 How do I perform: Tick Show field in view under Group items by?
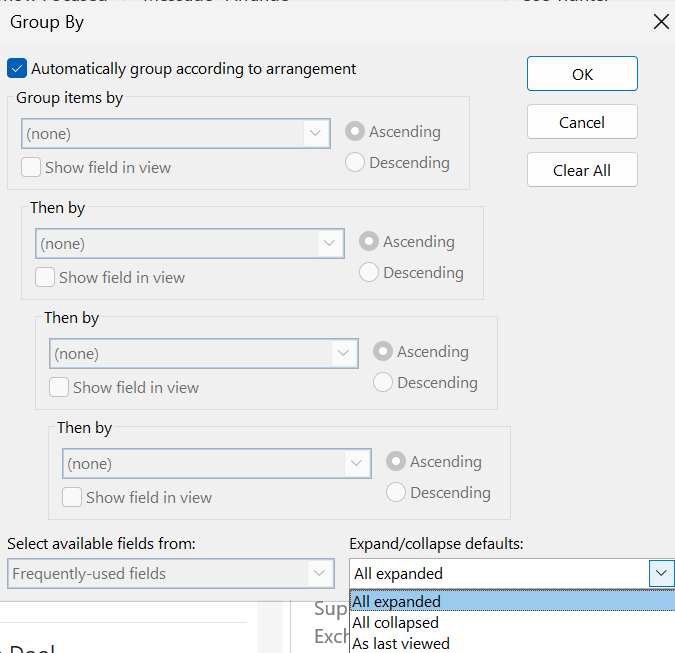(x=31, y=167)
